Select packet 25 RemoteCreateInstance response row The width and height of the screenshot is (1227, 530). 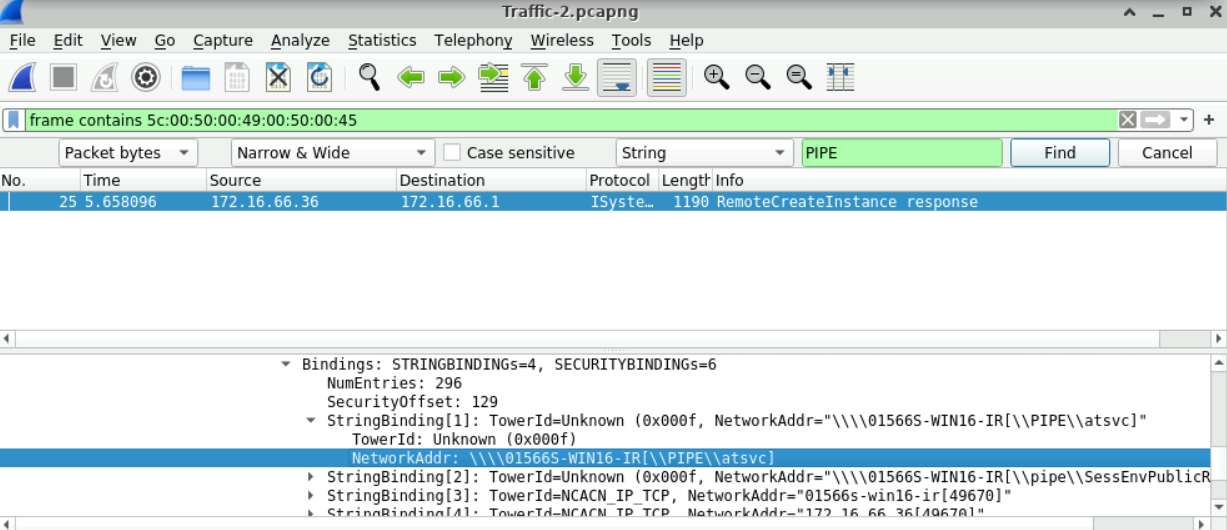(612, 202)
